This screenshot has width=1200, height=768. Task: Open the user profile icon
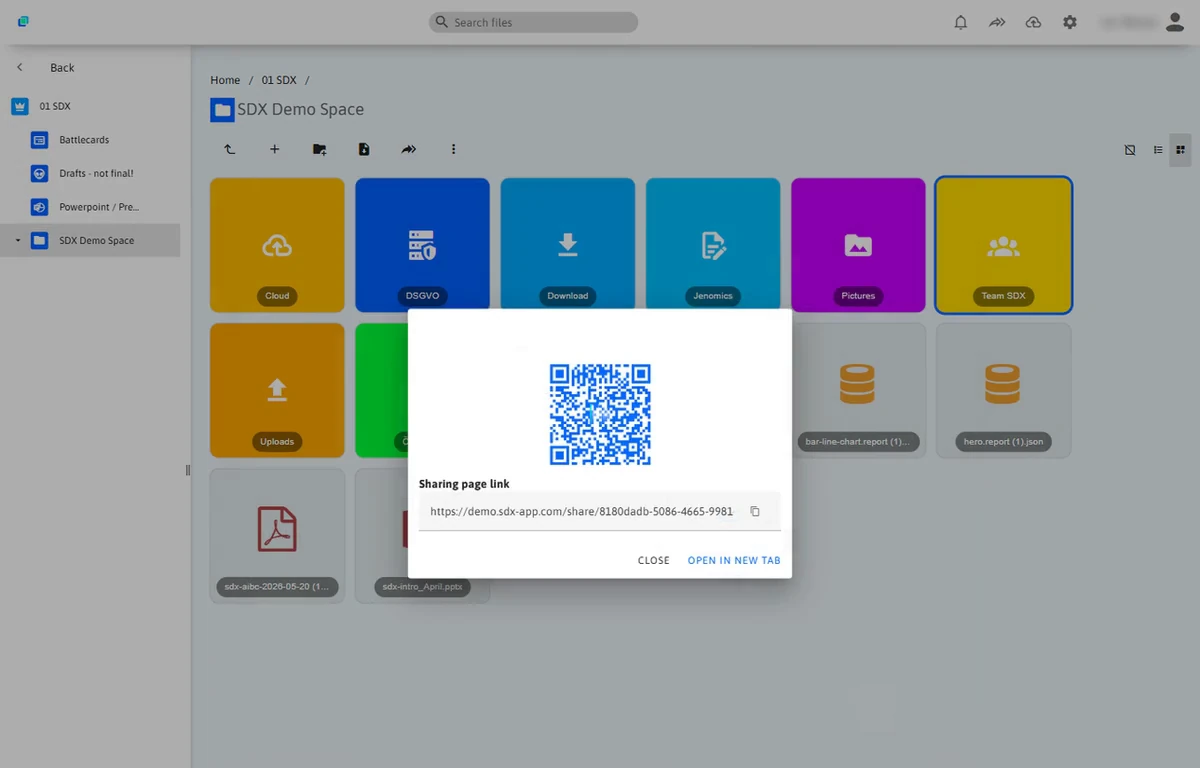(1175, 22)
